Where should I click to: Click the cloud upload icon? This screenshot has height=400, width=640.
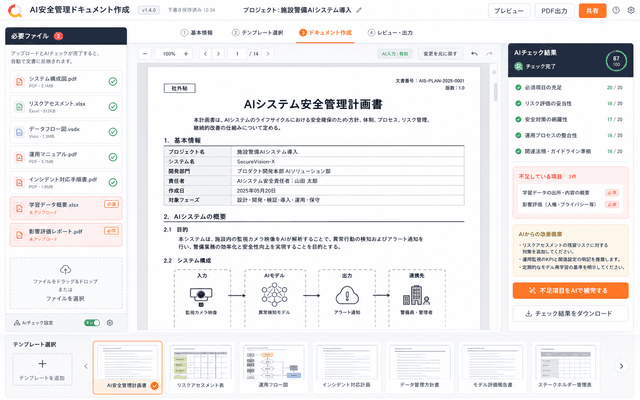point(65,269)
